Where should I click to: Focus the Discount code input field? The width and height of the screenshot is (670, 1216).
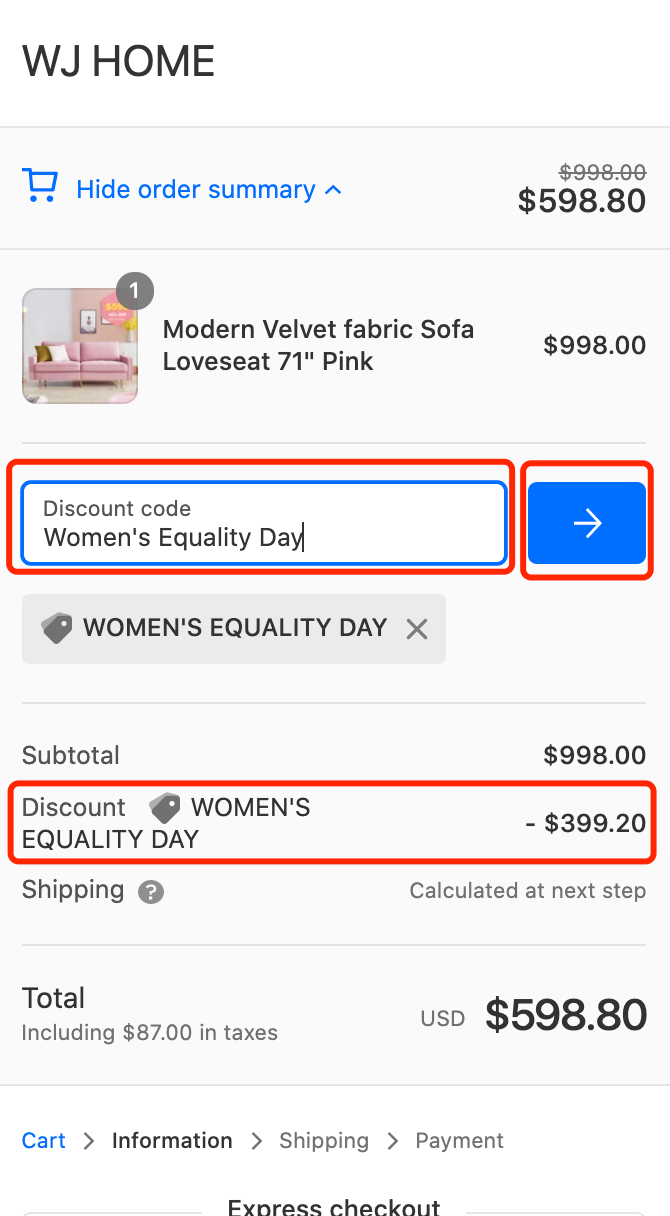(x=264, y=524)
